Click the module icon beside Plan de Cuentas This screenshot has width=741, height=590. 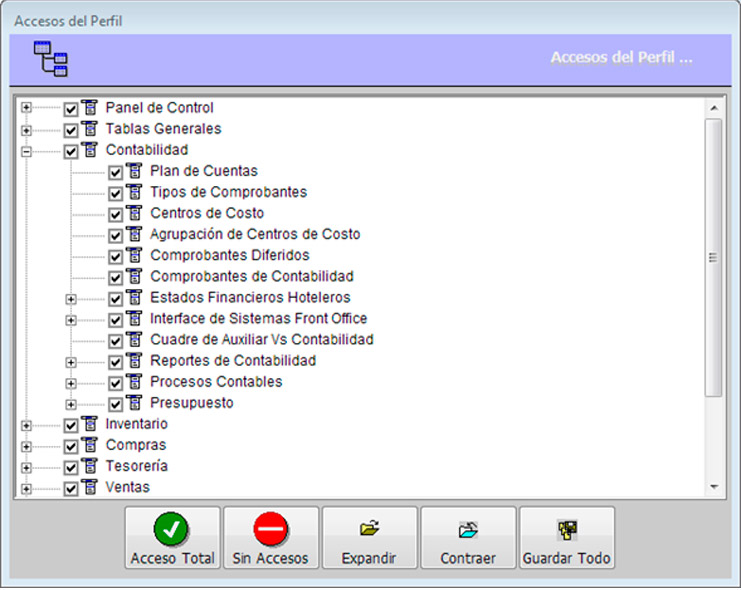click(x=134, y=171)
